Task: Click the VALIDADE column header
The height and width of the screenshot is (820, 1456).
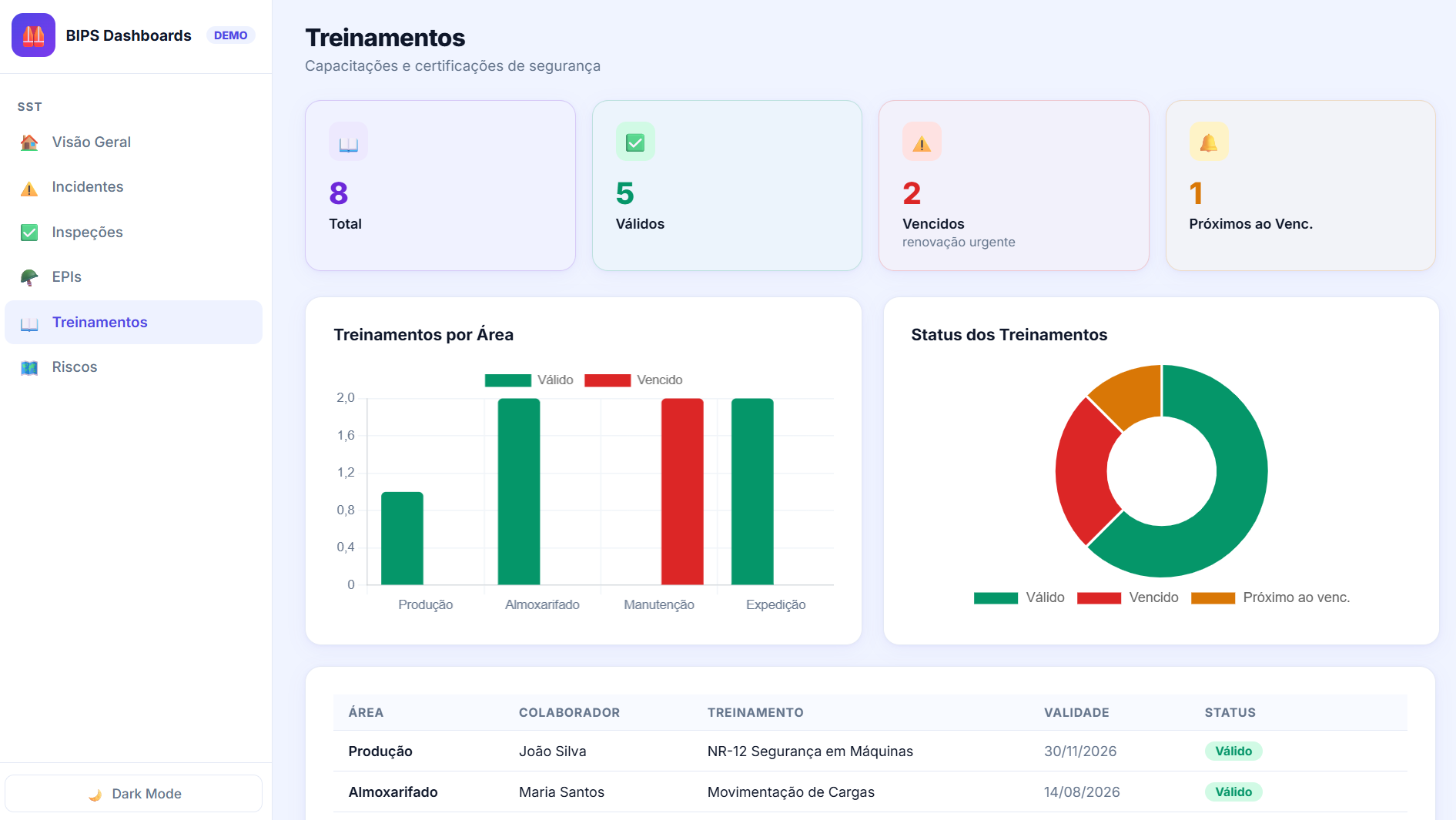Action: (x=1076, y=713)
